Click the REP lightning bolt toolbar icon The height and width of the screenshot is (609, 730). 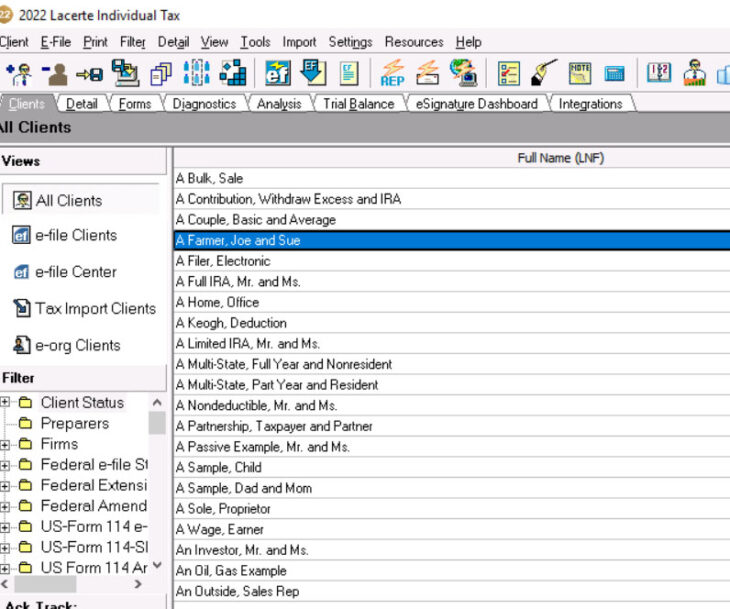click(393, 73)
